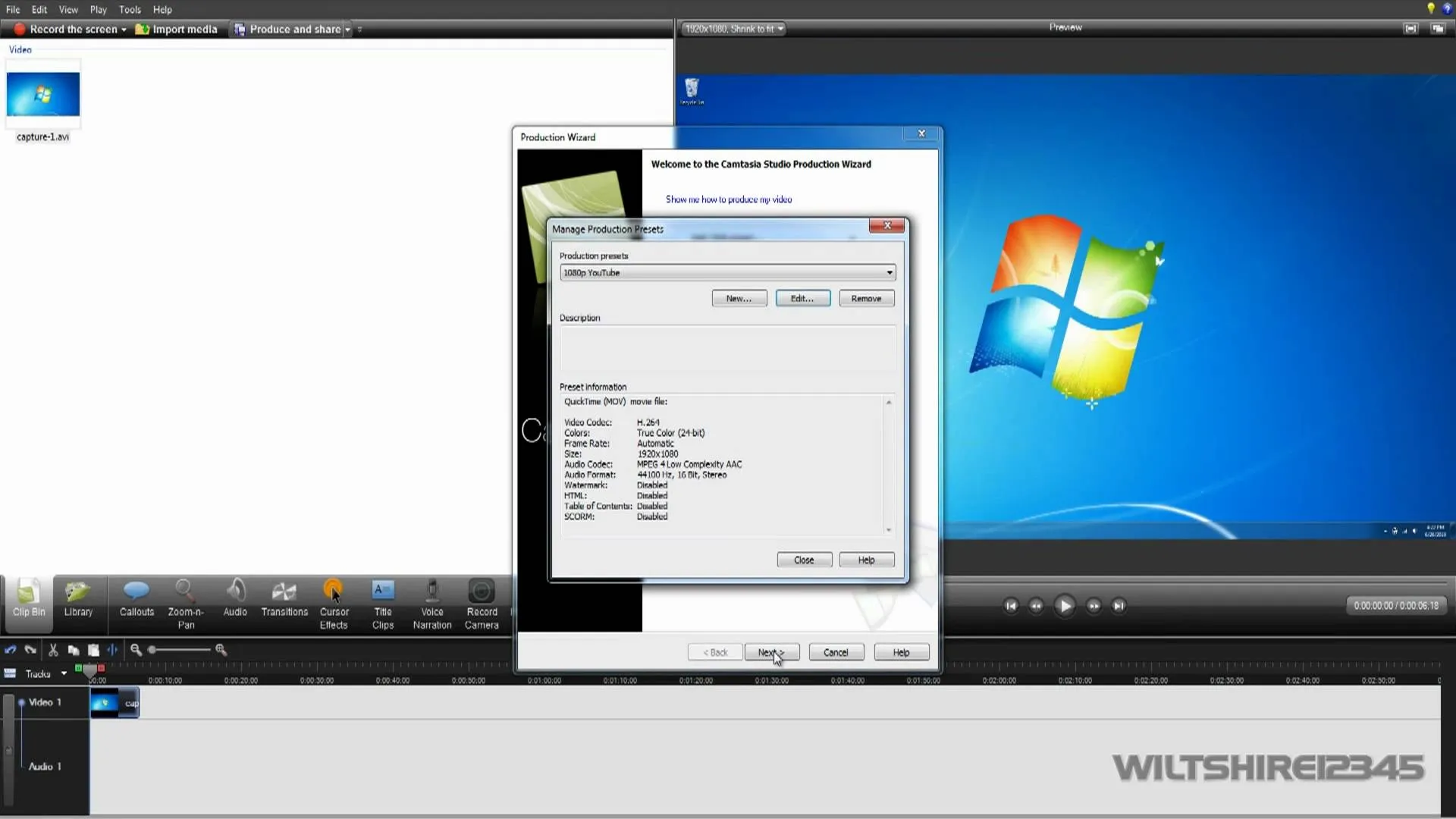This screenshot has width=1456, height=819.
Task: Open the Transitions tool
Action: click(284, 601)
